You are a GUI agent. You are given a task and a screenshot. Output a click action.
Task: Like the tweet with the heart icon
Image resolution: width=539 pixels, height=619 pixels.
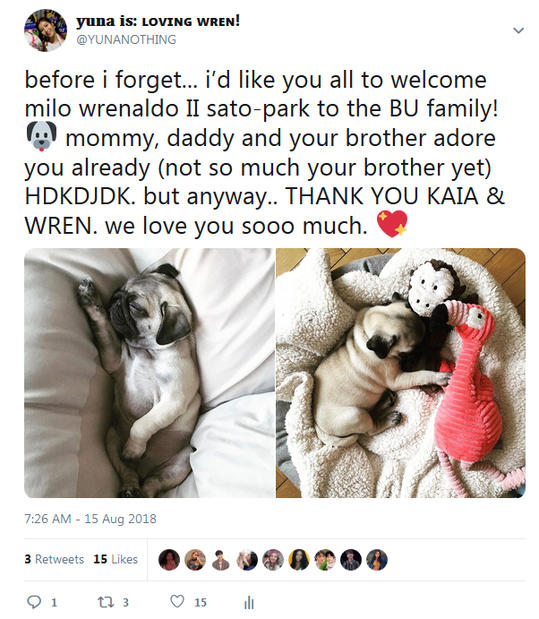click(177, 601)
